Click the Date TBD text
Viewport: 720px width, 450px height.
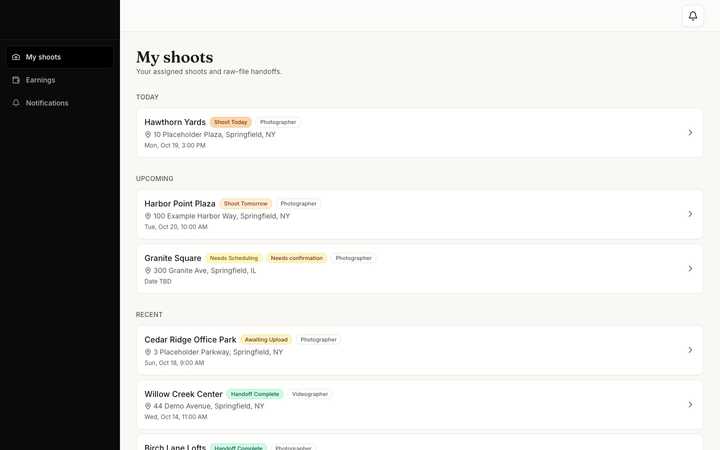click(x=158, y=281)
